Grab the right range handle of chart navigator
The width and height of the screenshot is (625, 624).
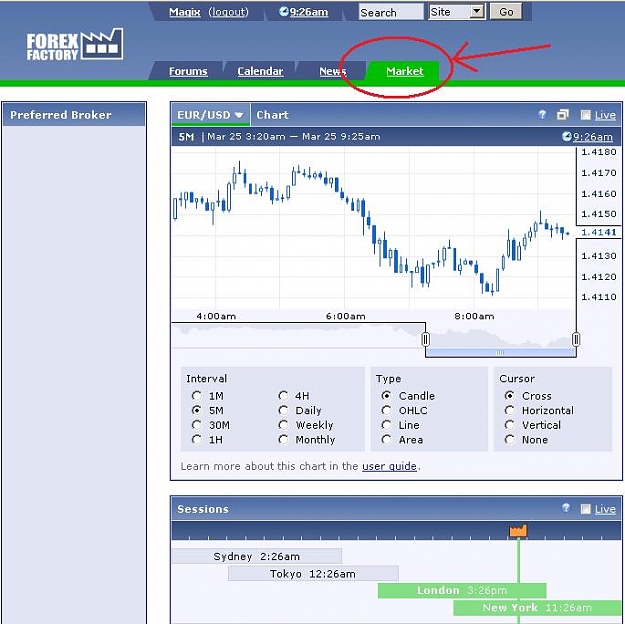[x=576, y=339]
